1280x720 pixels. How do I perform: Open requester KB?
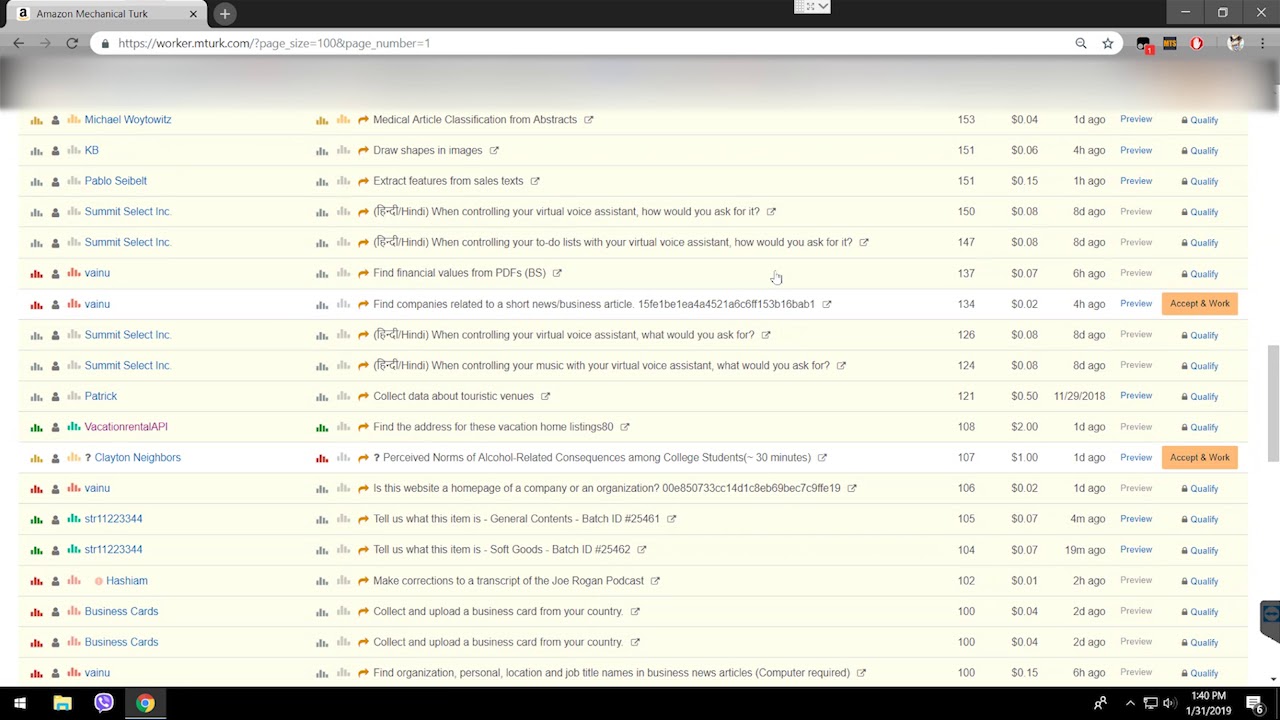tap(92, 151)
